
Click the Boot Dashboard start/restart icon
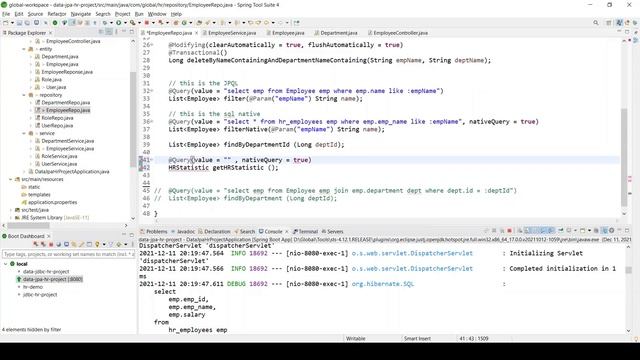pos(36,244)
